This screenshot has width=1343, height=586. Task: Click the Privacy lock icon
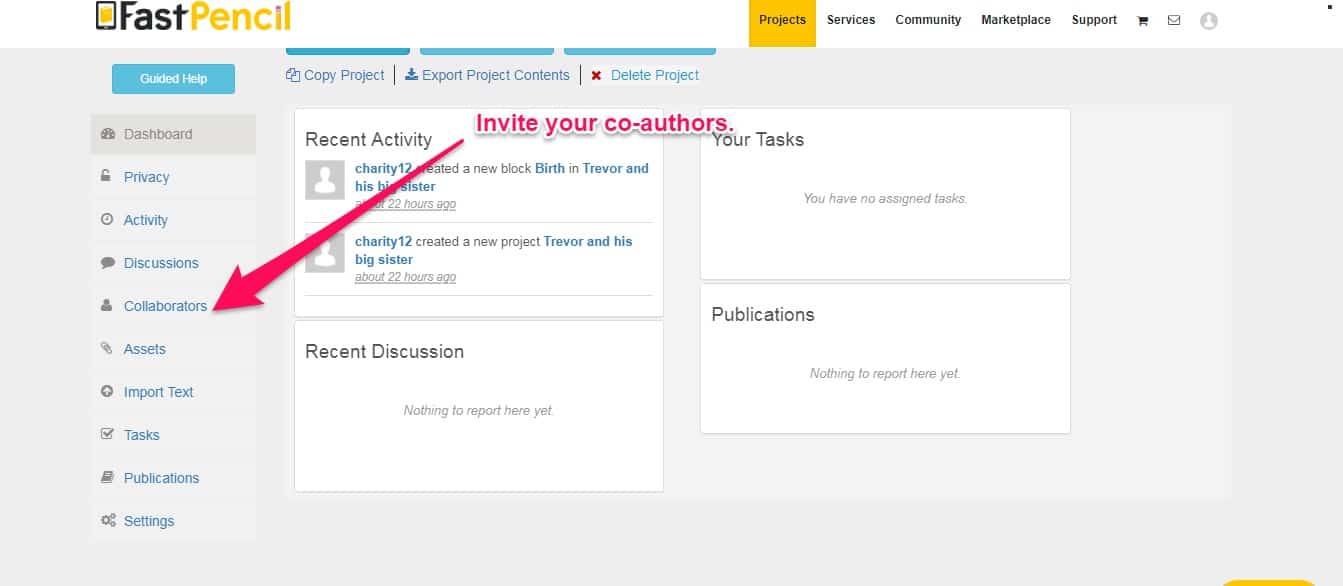point(107,177)
